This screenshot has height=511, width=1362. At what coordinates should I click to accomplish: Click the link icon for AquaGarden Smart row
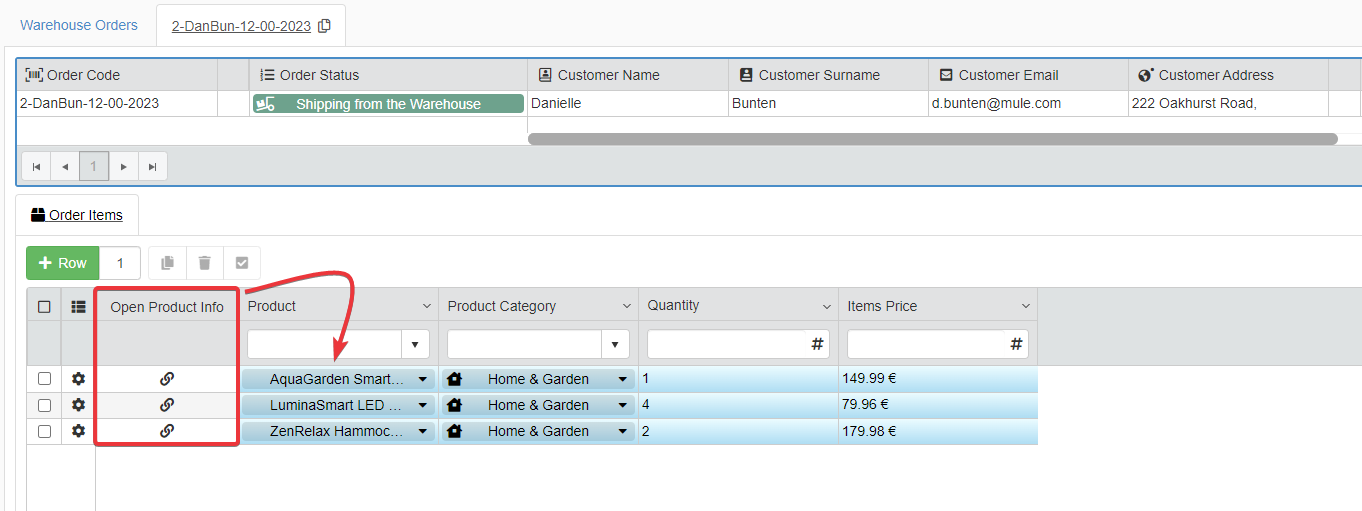(x=167, y=379)
